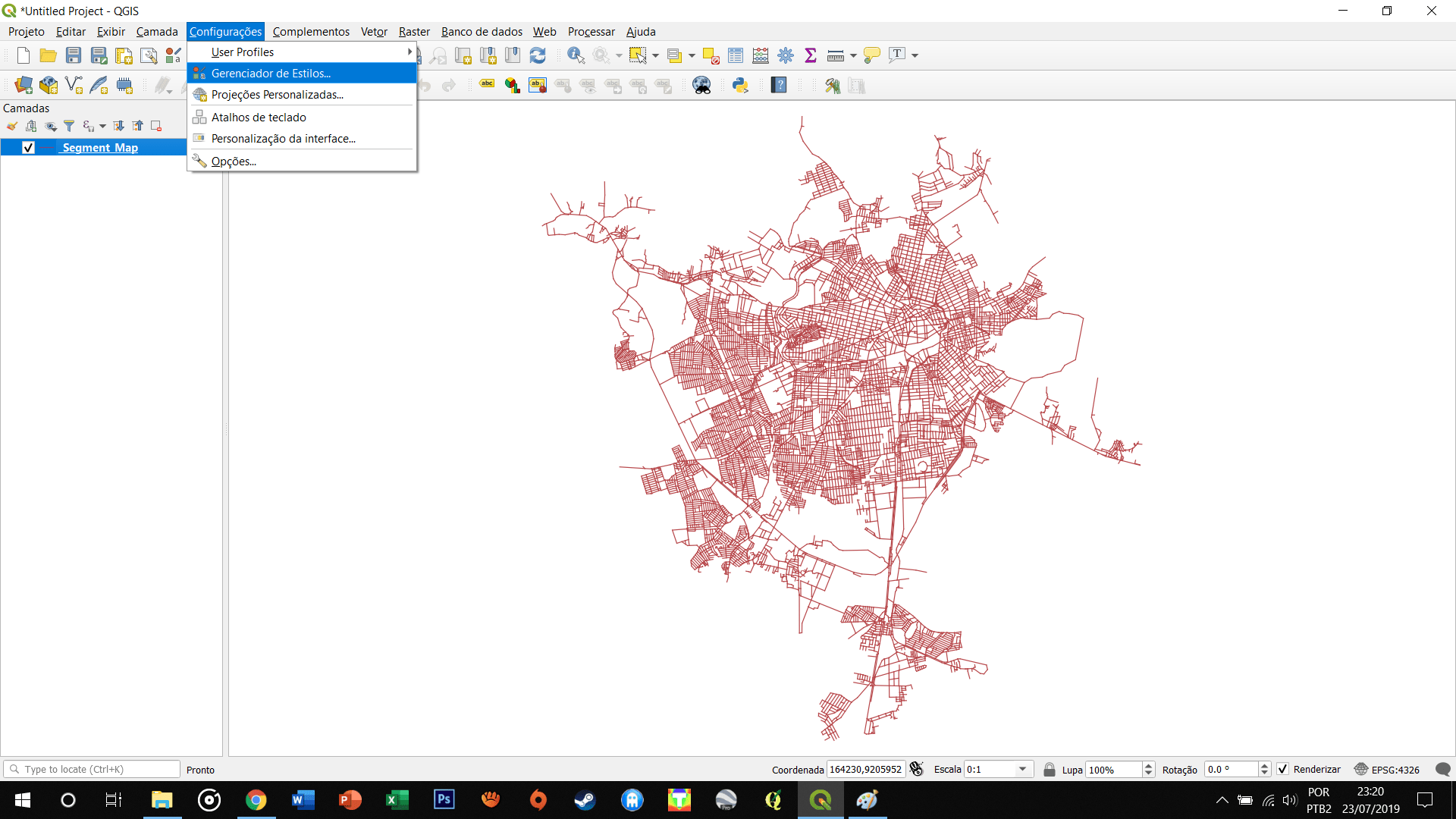The image size is (1456, 819).
Task: Open the layer attribute table
Action: 735,55
